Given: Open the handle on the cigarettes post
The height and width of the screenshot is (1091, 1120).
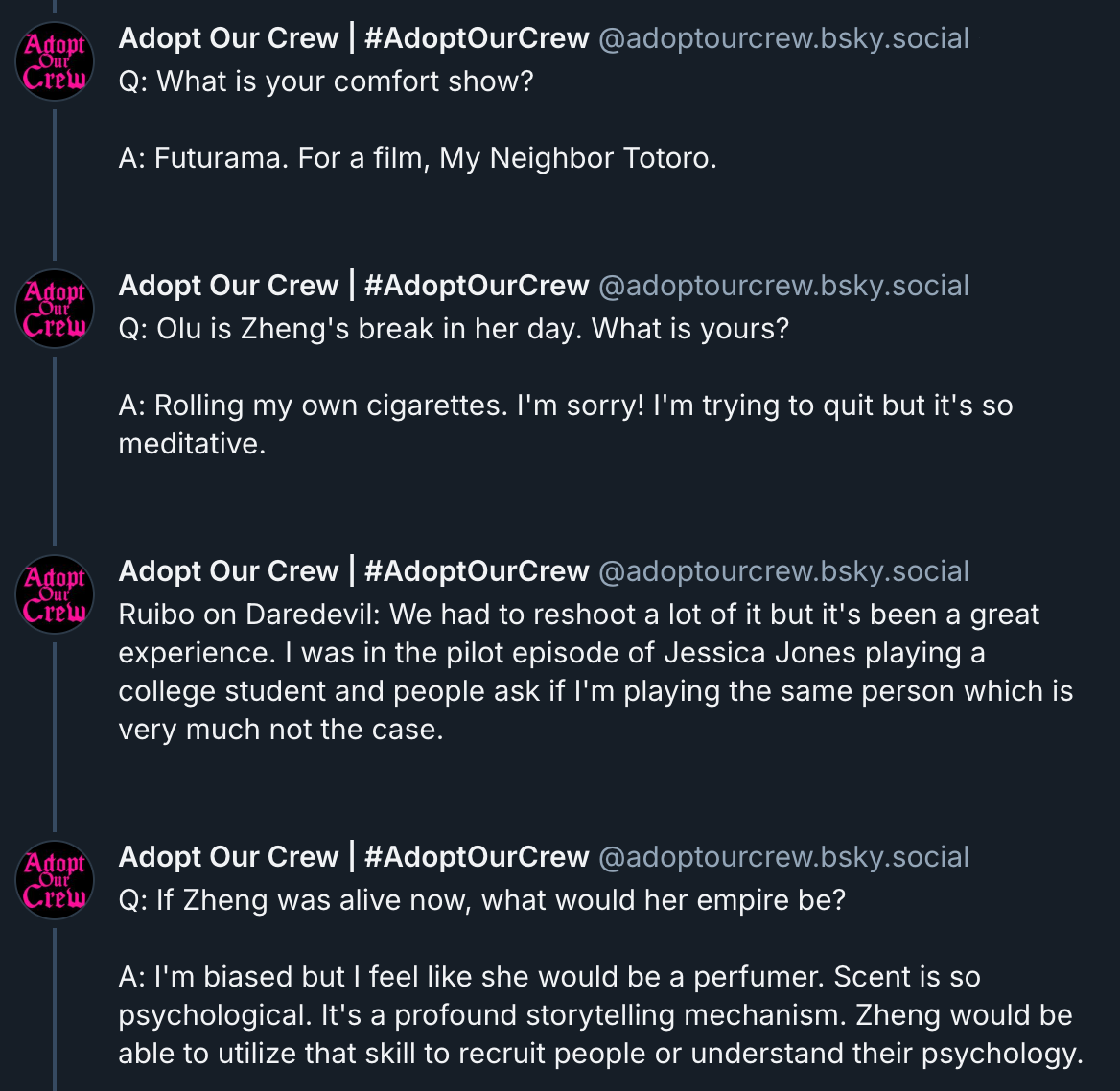Looking at the screenshot, I should point(783,286).
